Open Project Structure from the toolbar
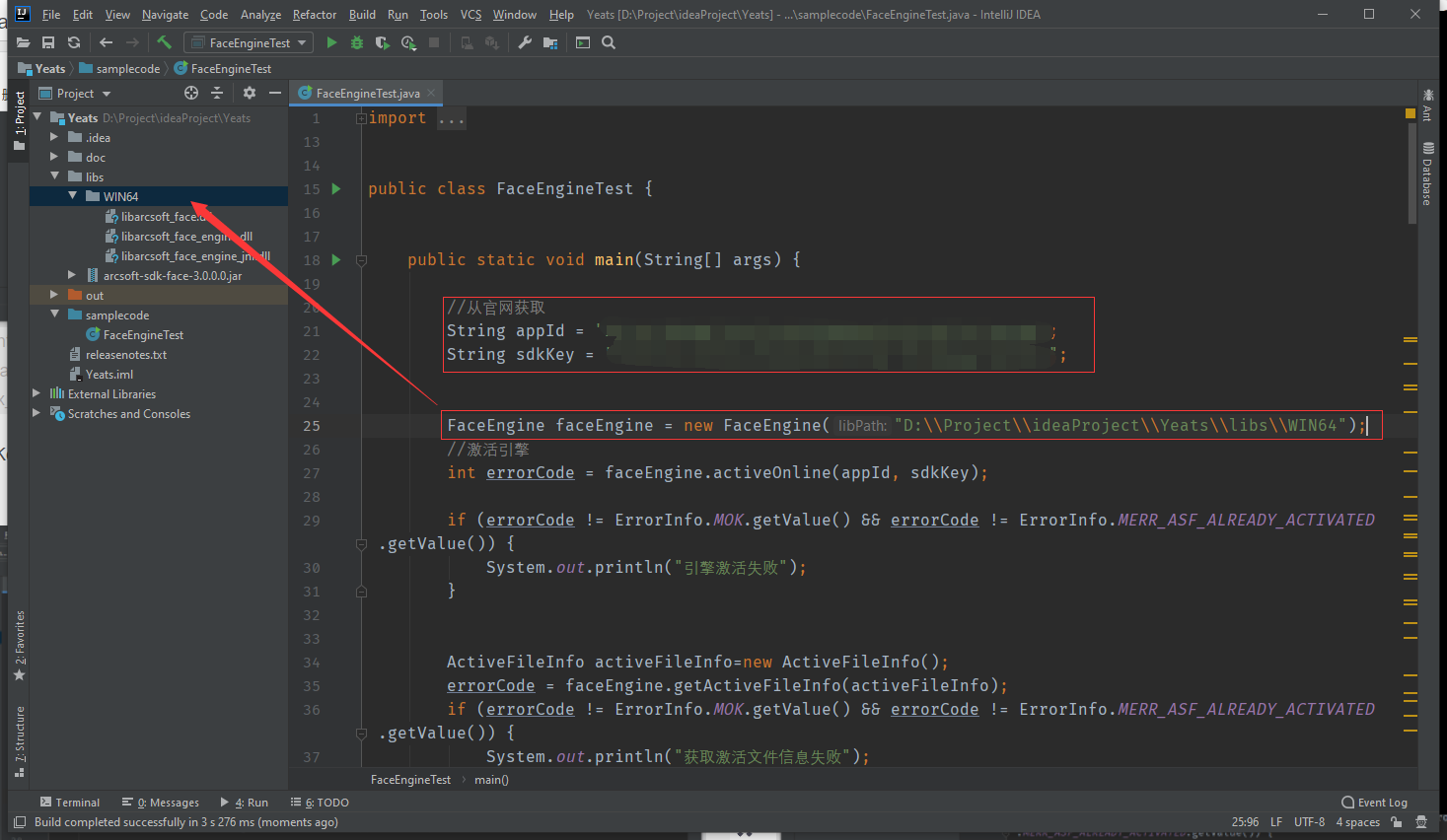 [x=550, y=42]
